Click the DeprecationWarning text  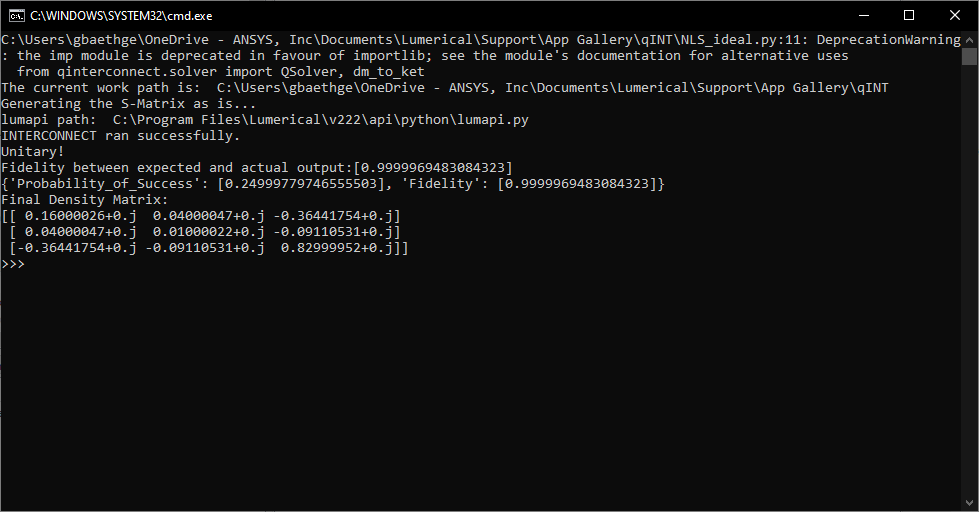point(888,40)
